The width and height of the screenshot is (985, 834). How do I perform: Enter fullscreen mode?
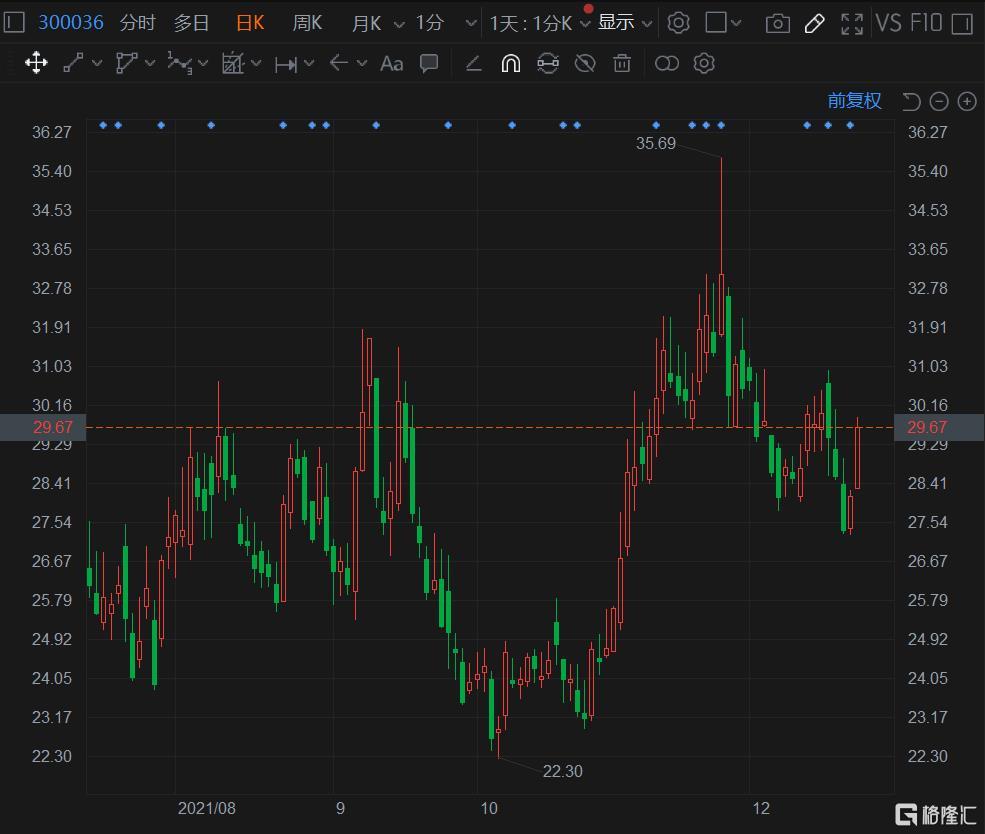(852, 24)
